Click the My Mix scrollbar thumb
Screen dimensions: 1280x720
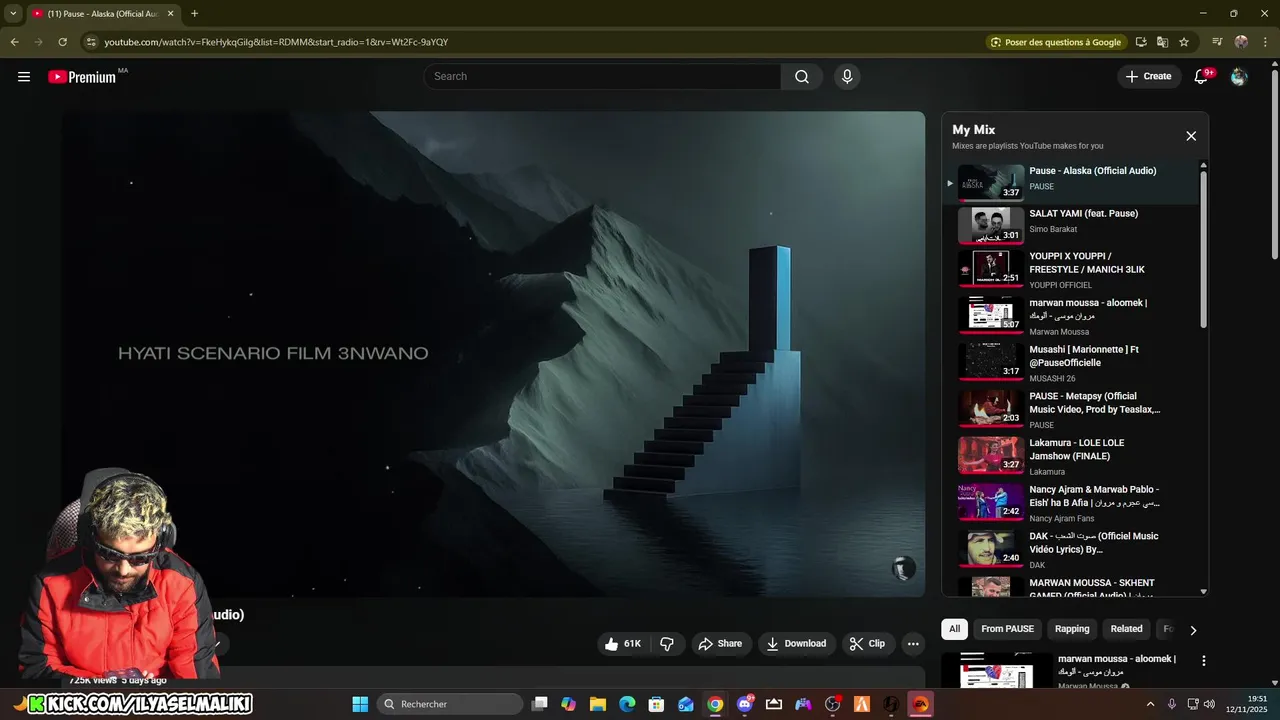coord(1203,249)
